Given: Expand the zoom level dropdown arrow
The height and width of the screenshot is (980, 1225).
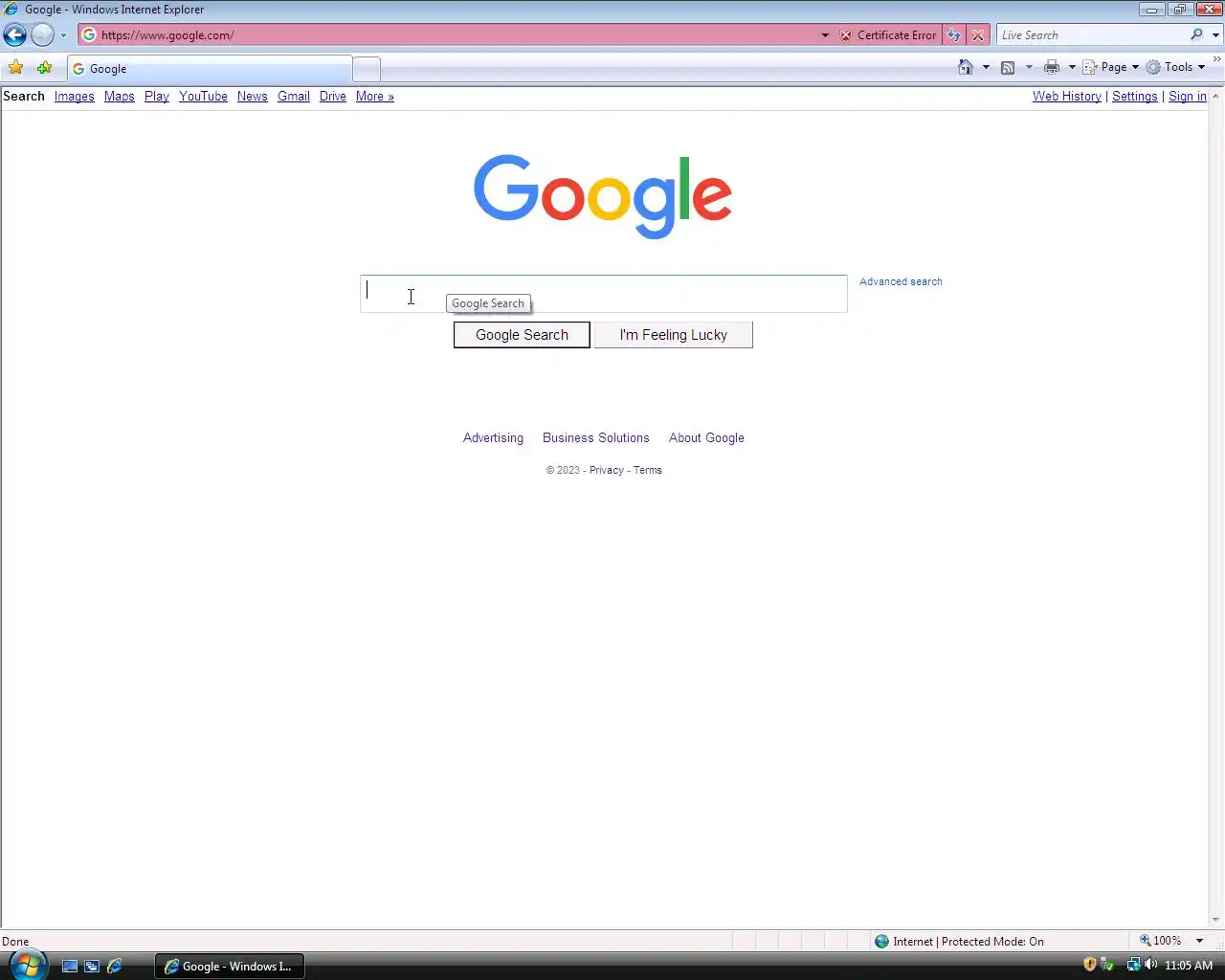Looking at the screenshot, I should click(1199, 941).
